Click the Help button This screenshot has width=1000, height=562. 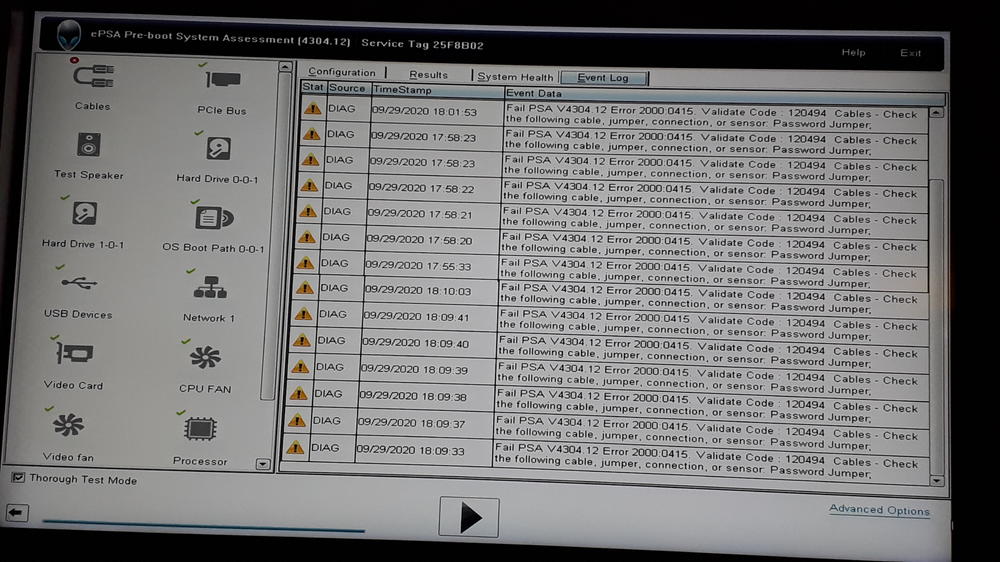(853, 53)
